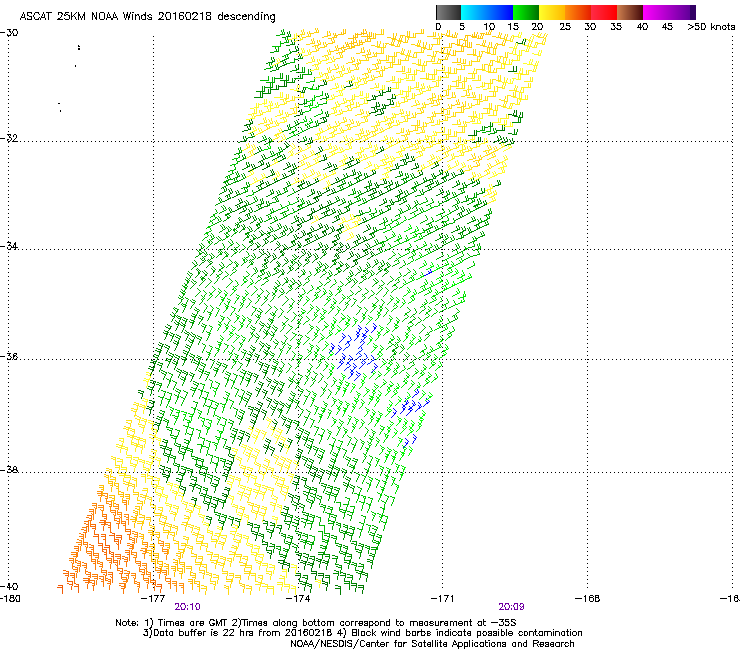The height and width of the screenshot is (650, 740).
Task: Click the '35' label under the color bar
Action: [x=616, y=27]
